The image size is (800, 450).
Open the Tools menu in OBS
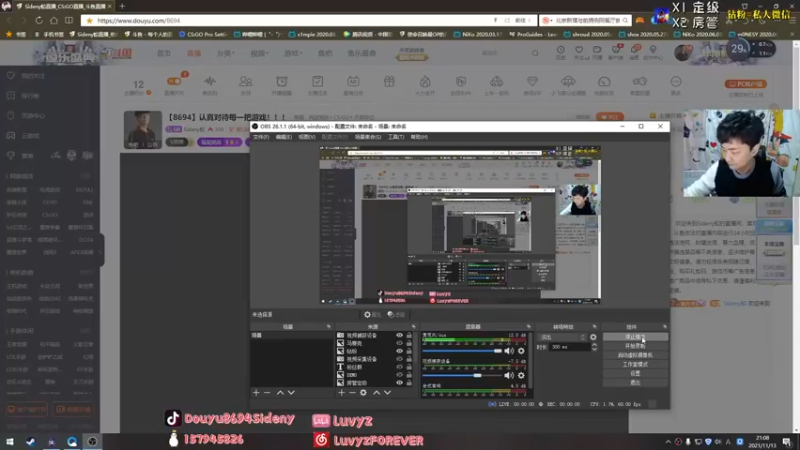click(x=396, y=137)
